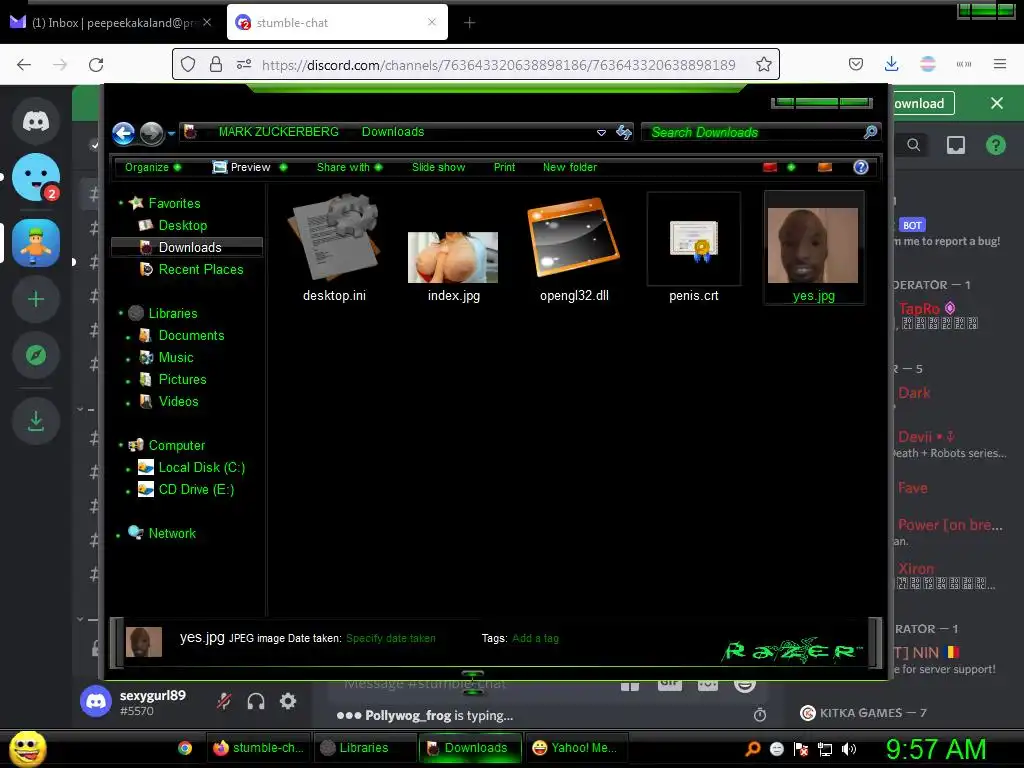This screenshot has height=768, width=1024.
Task: Open Firefox hamburger application menu
Action: pyautogui.click(x=1000, y=64)
